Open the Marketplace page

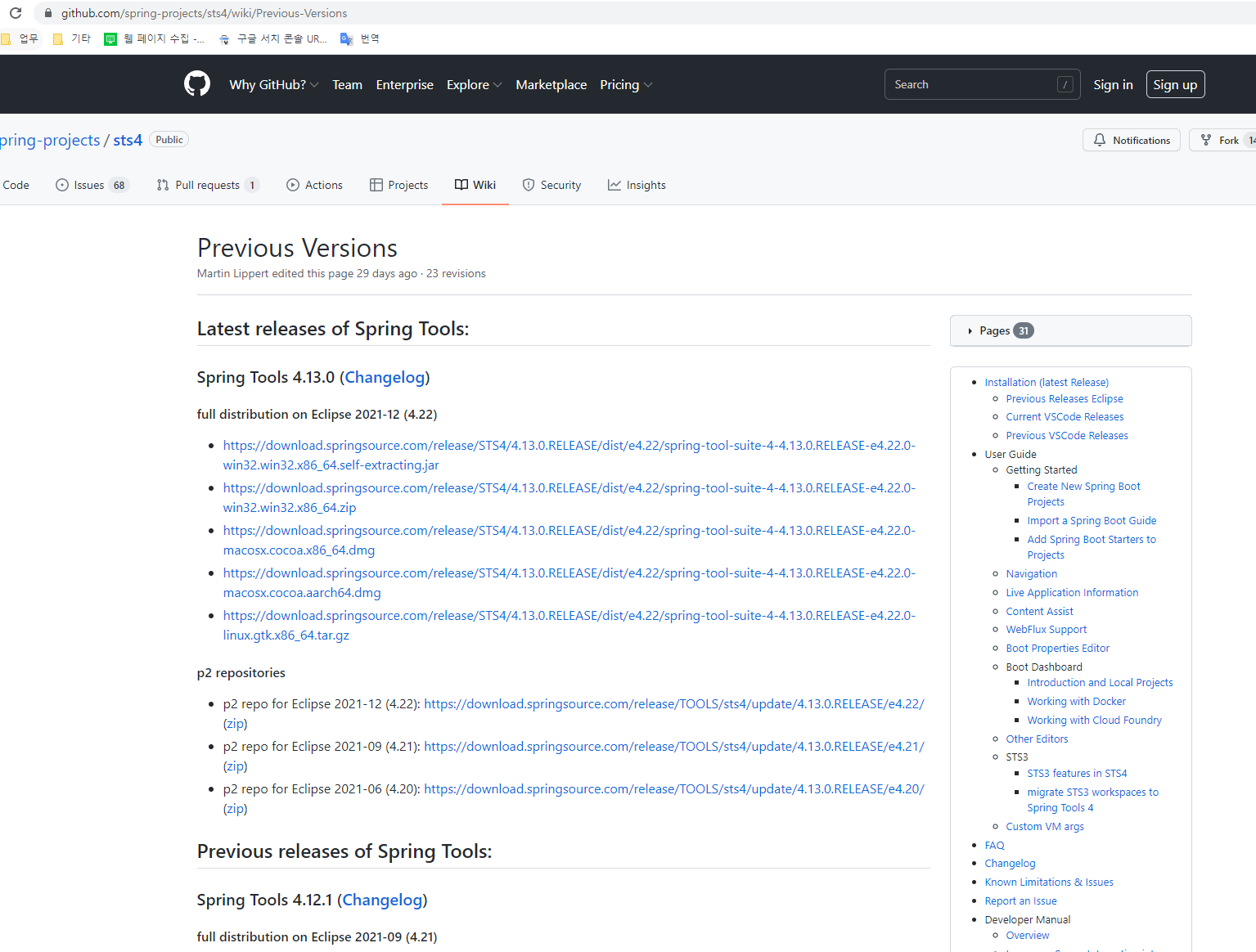pos(551,84)
